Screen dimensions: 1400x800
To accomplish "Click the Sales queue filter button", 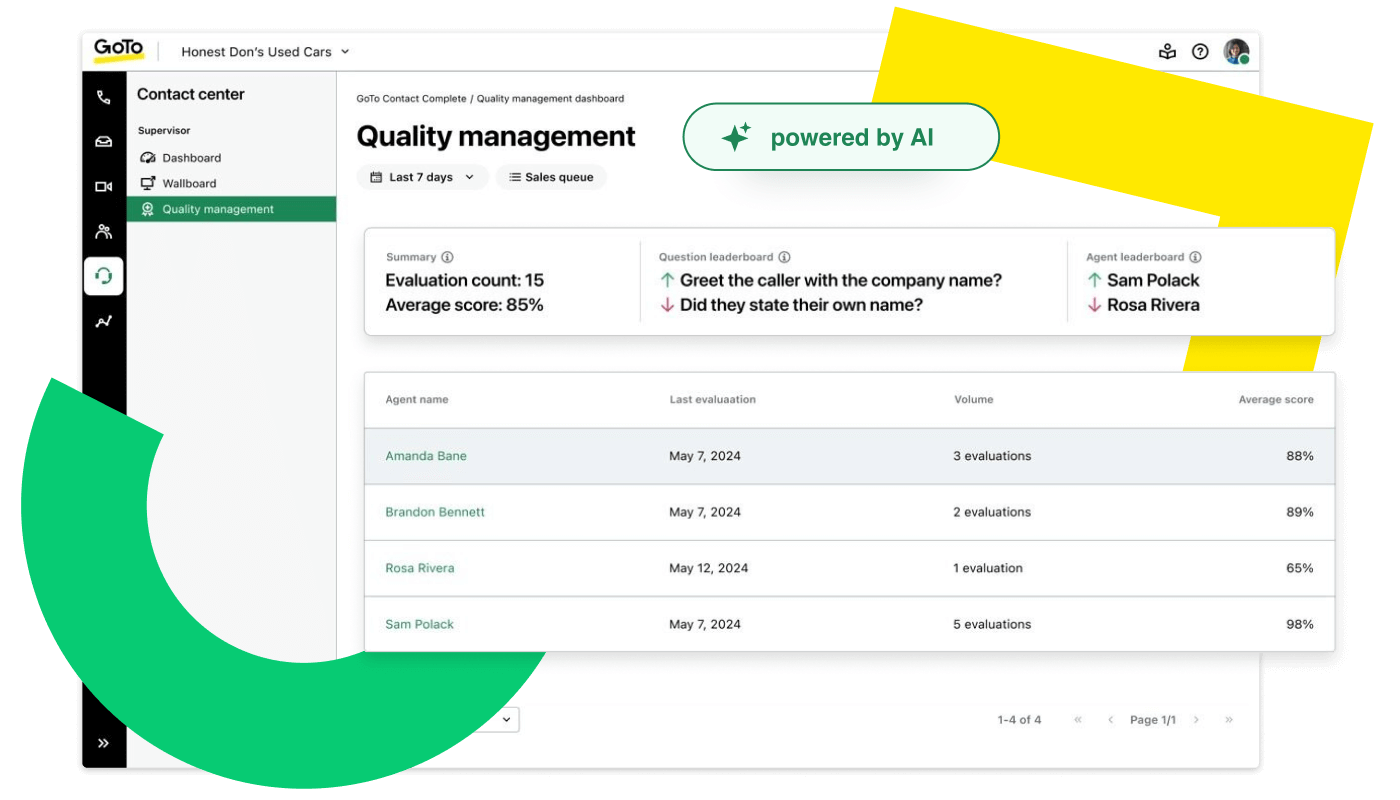I will coord(551,177).
